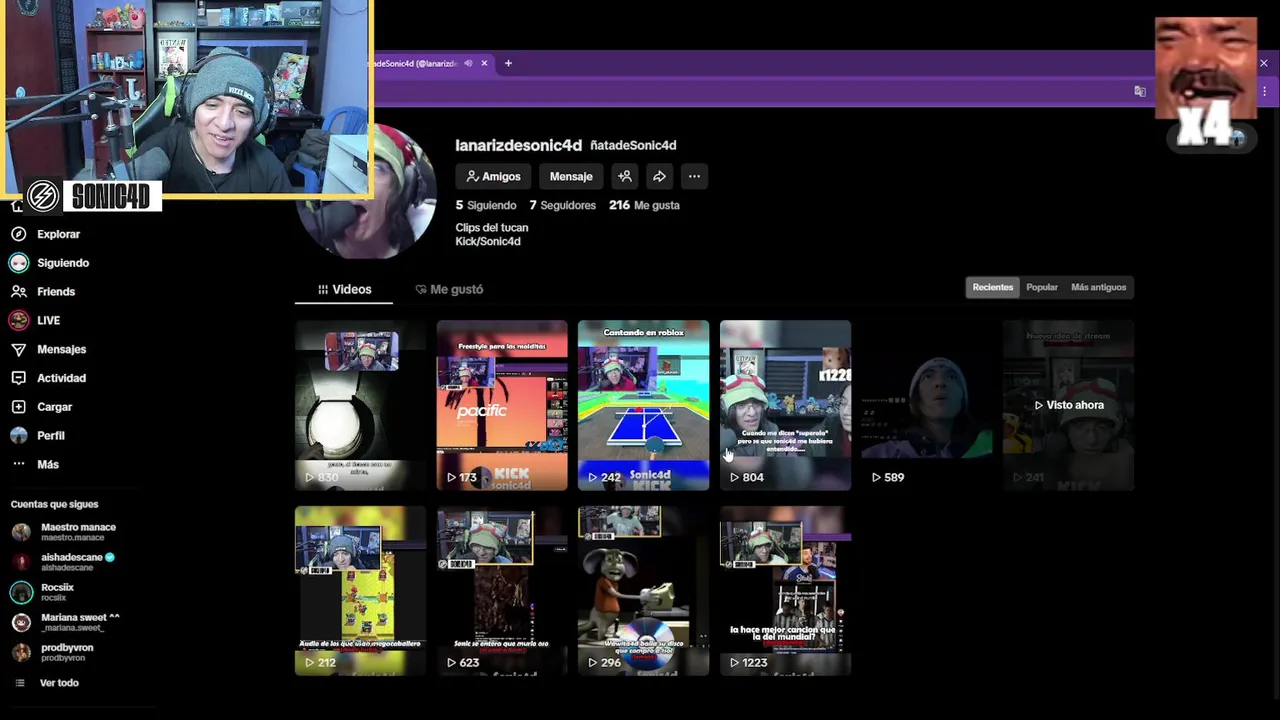The width and height of the screenshot is (1280, 720).
Task: Click the lanarizdesonic4d username heading
Action: (518, 145)
